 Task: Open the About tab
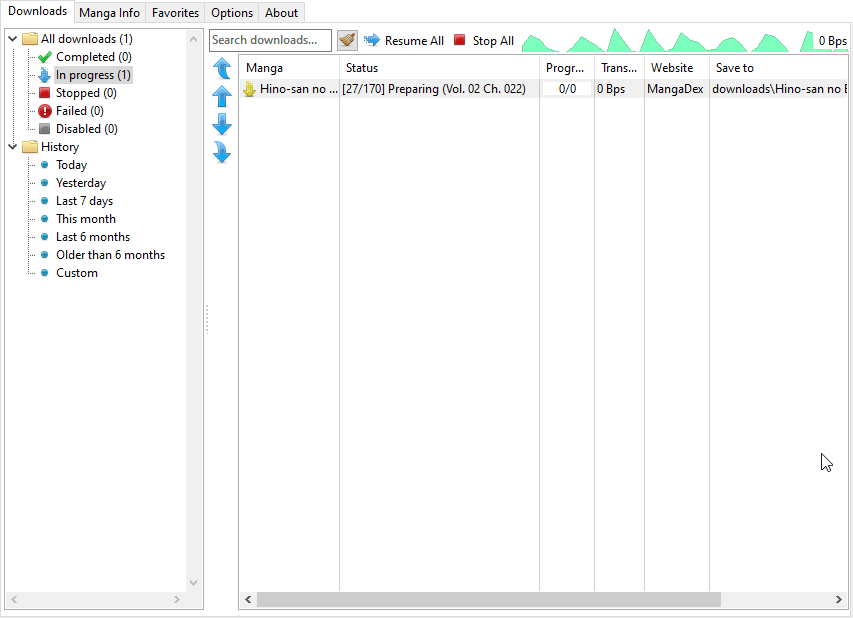[x=281, y=13]
